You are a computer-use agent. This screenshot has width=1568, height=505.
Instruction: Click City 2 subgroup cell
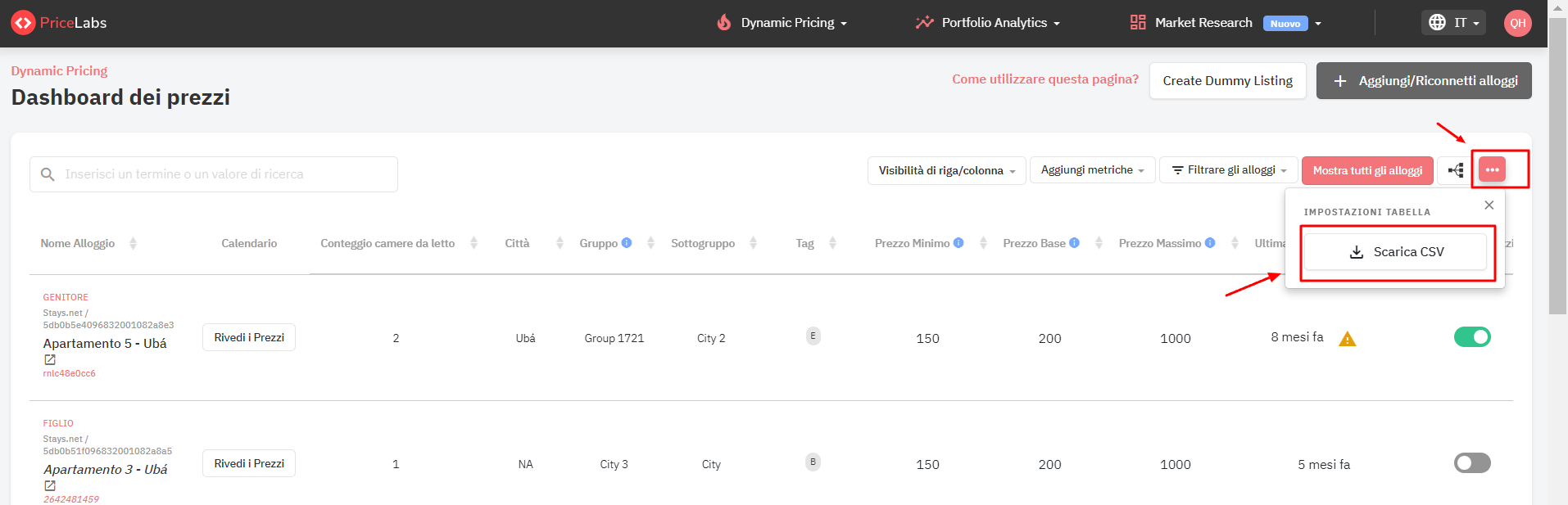click(x=711, y=338)
